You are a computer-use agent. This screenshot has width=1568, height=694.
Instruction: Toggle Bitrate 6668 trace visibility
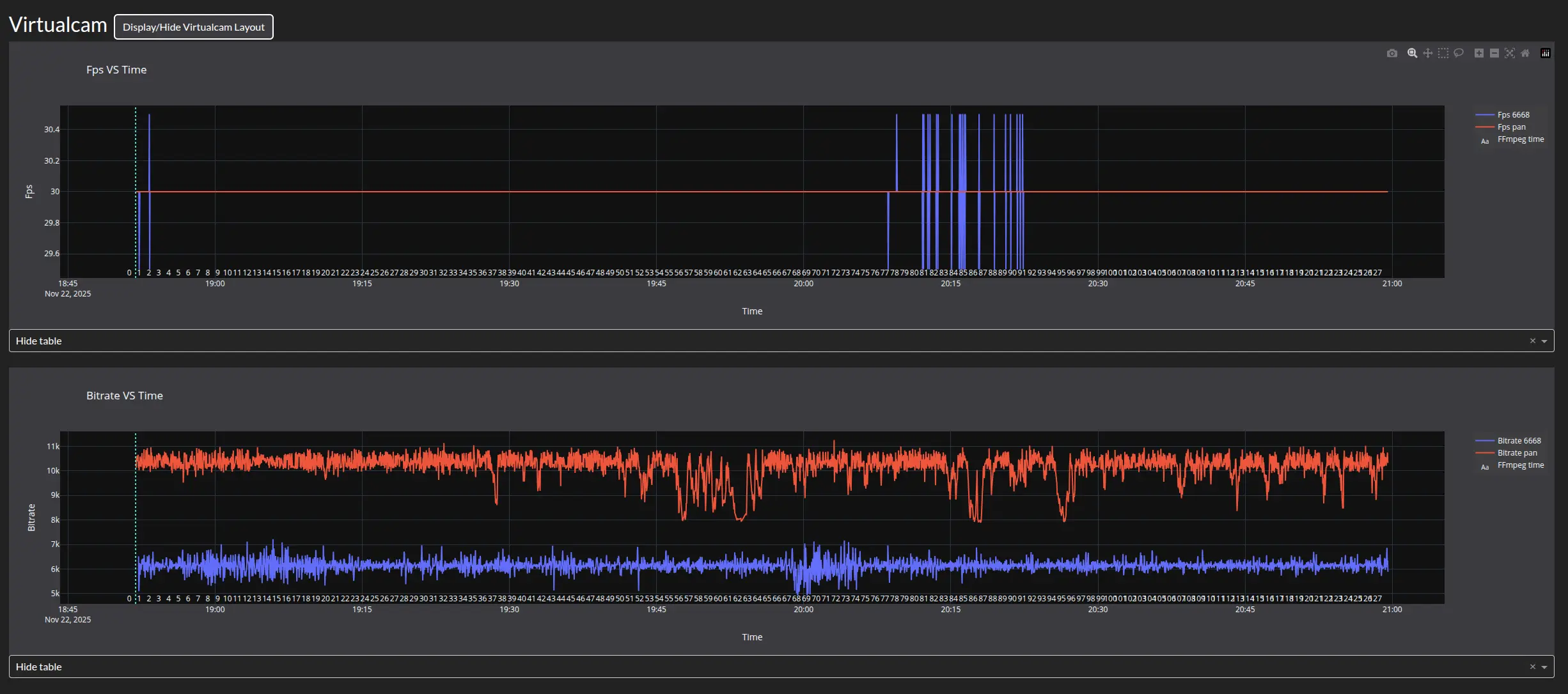point(1518,441)
